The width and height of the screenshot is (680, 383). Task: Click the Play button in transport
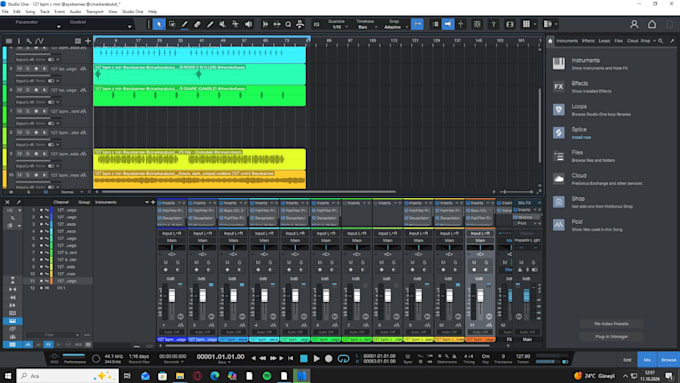click(x=317, y=359)
